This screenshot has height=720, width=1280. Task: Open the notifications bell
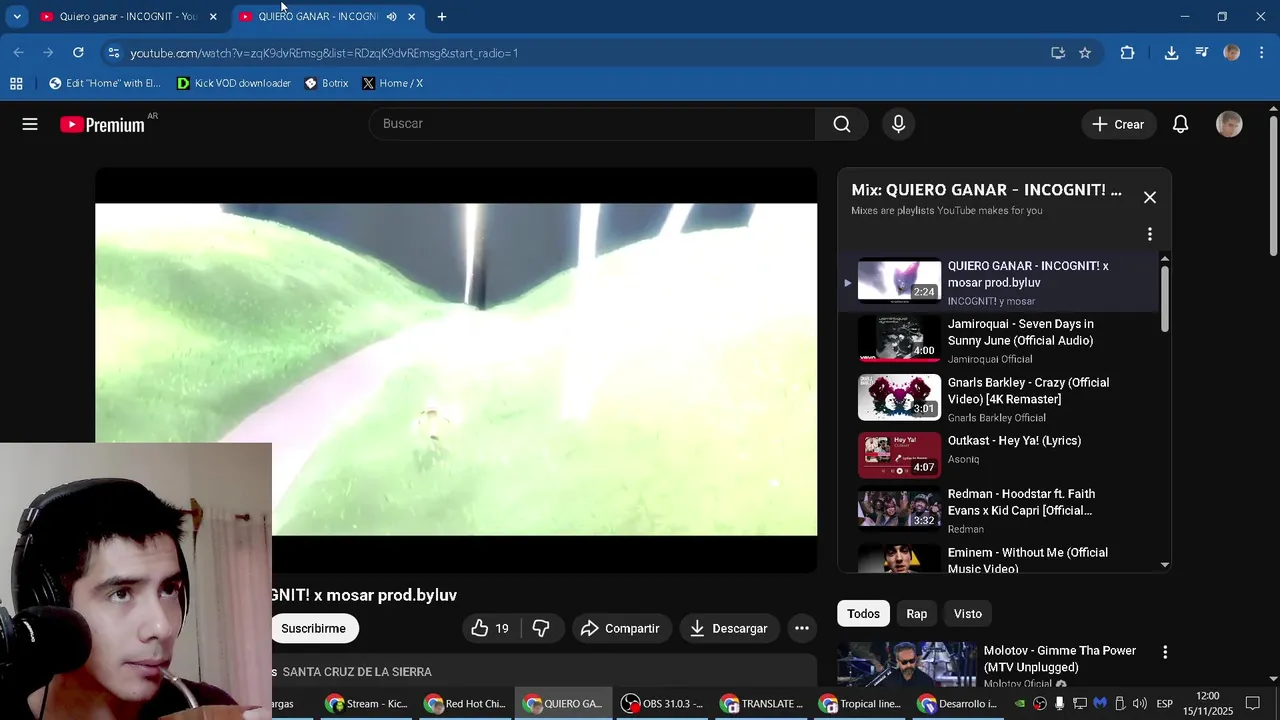point(1180,124)
